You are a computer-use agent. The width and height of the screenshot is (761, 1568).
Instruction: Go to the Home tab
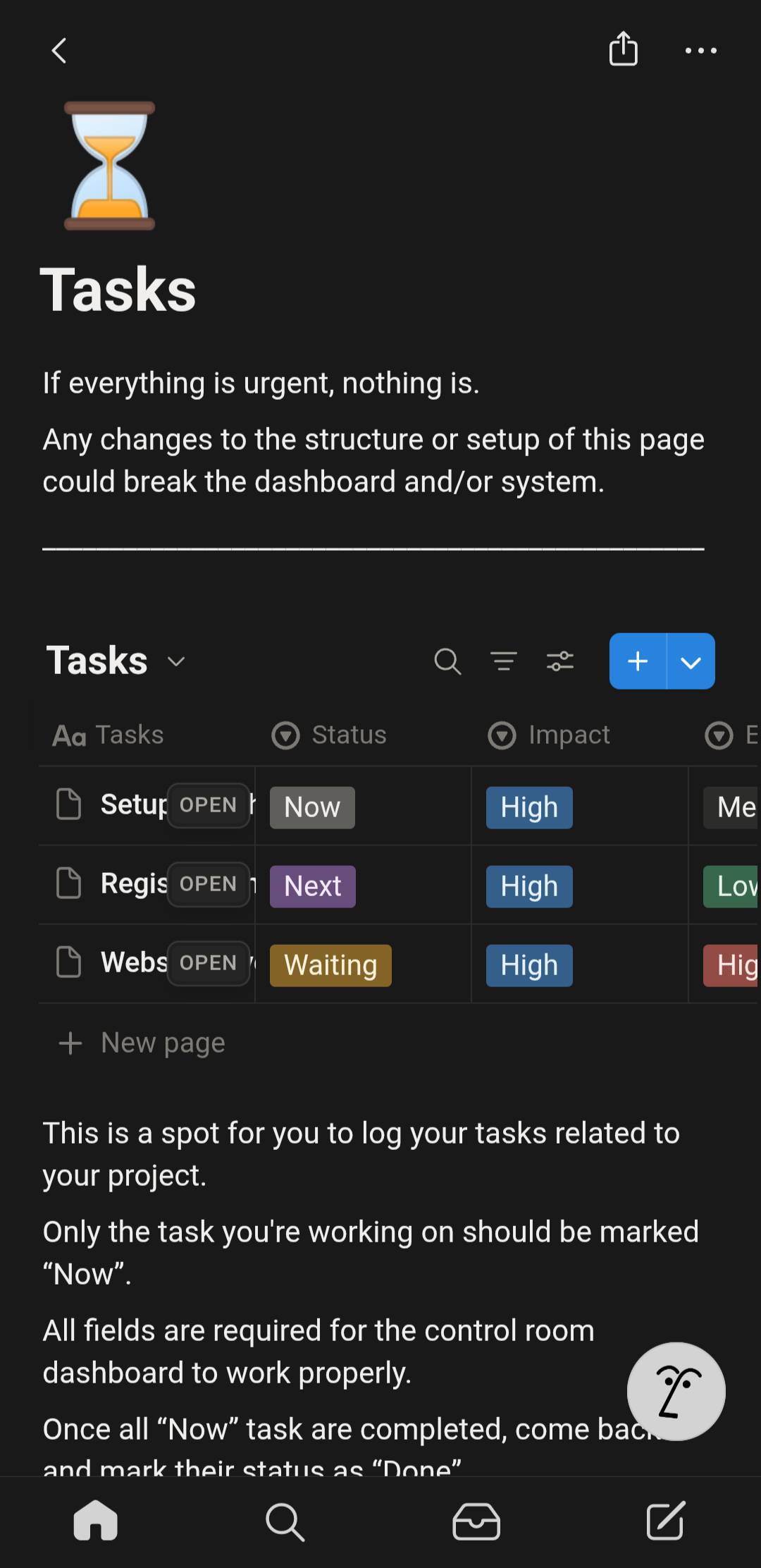pyautogui.click(x=95, y=1521)
